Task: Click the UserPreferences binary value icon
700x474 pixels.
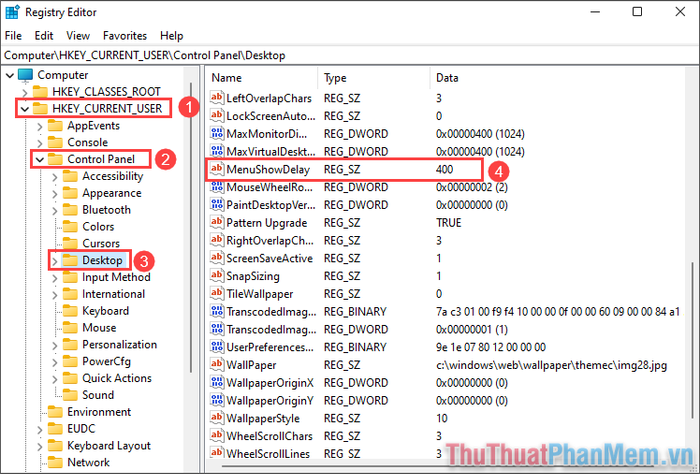Action: pyautogui.click(x=217, y=347)
